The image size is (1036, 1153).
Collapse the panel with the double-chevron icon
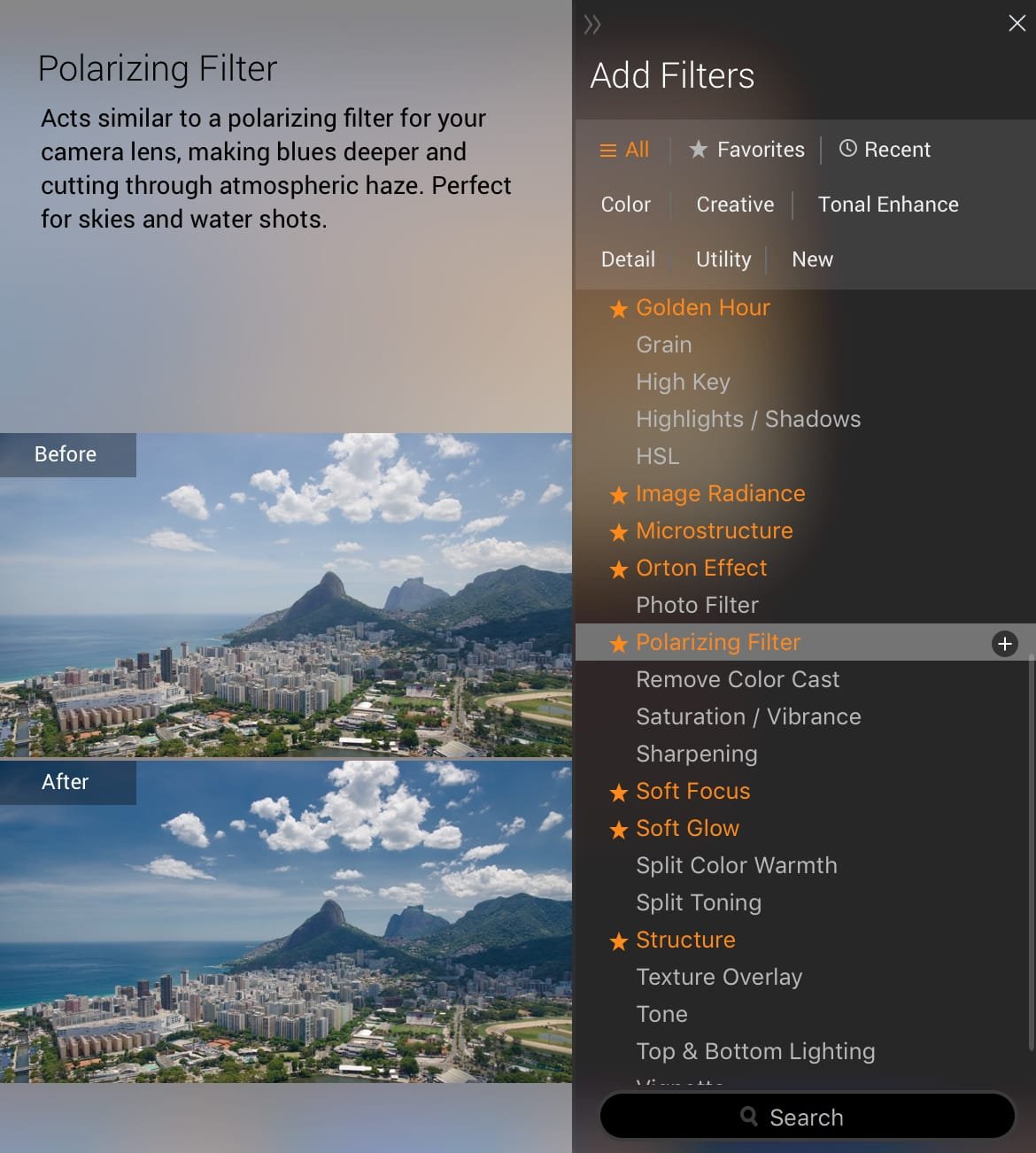point(592,25)
